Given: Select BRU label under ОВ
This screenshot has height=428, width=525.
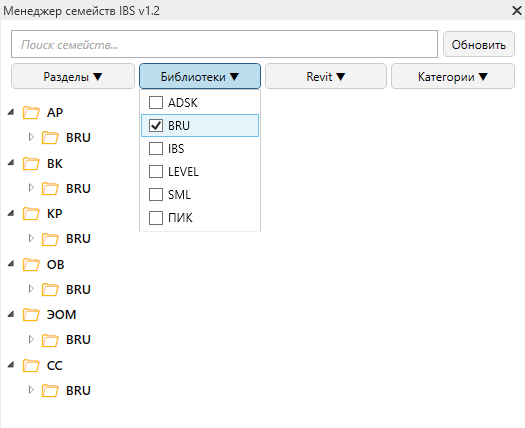Looking at the screenshot, I should click(x=78, y=290).
